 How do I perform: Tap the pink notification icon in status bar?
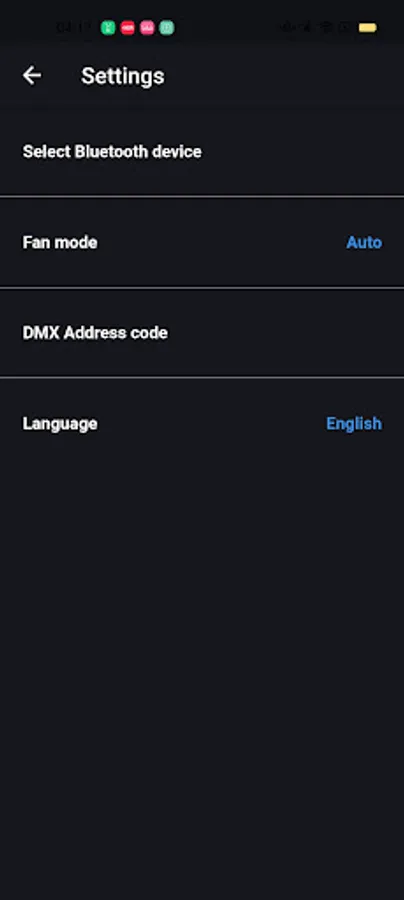[147, 28]
